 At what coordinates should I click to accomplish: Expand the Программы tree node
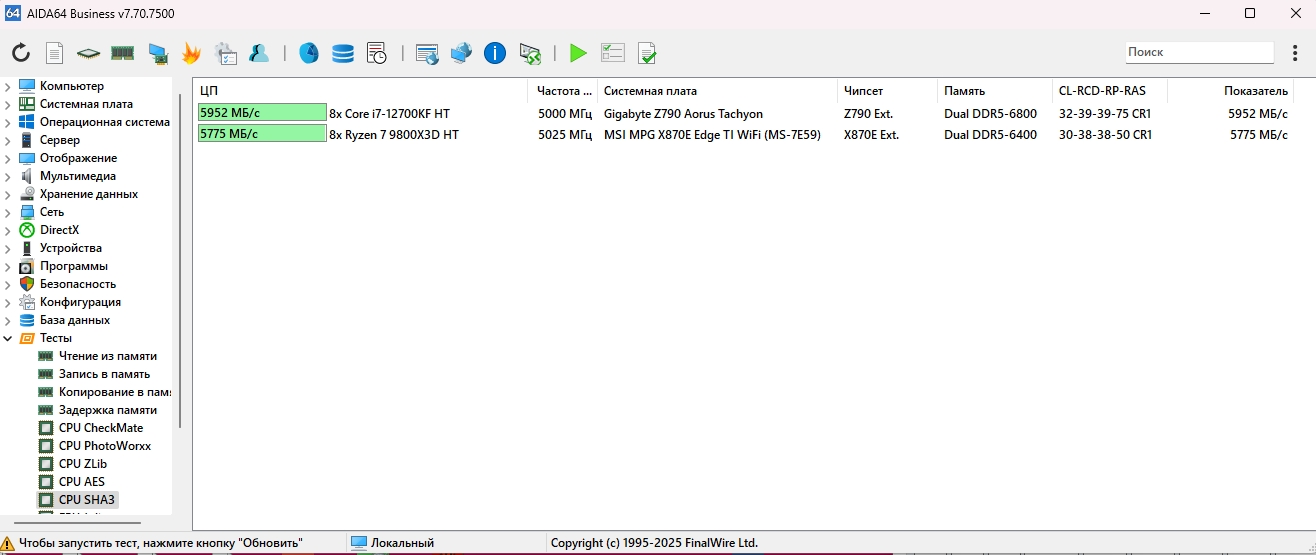8,266
